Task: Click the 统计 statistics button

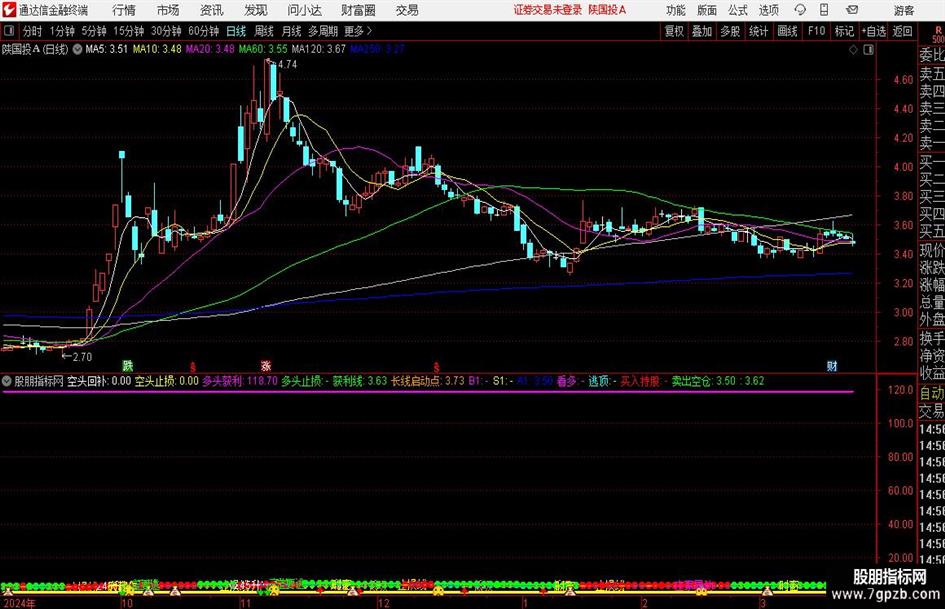Action: pos(758,31)
